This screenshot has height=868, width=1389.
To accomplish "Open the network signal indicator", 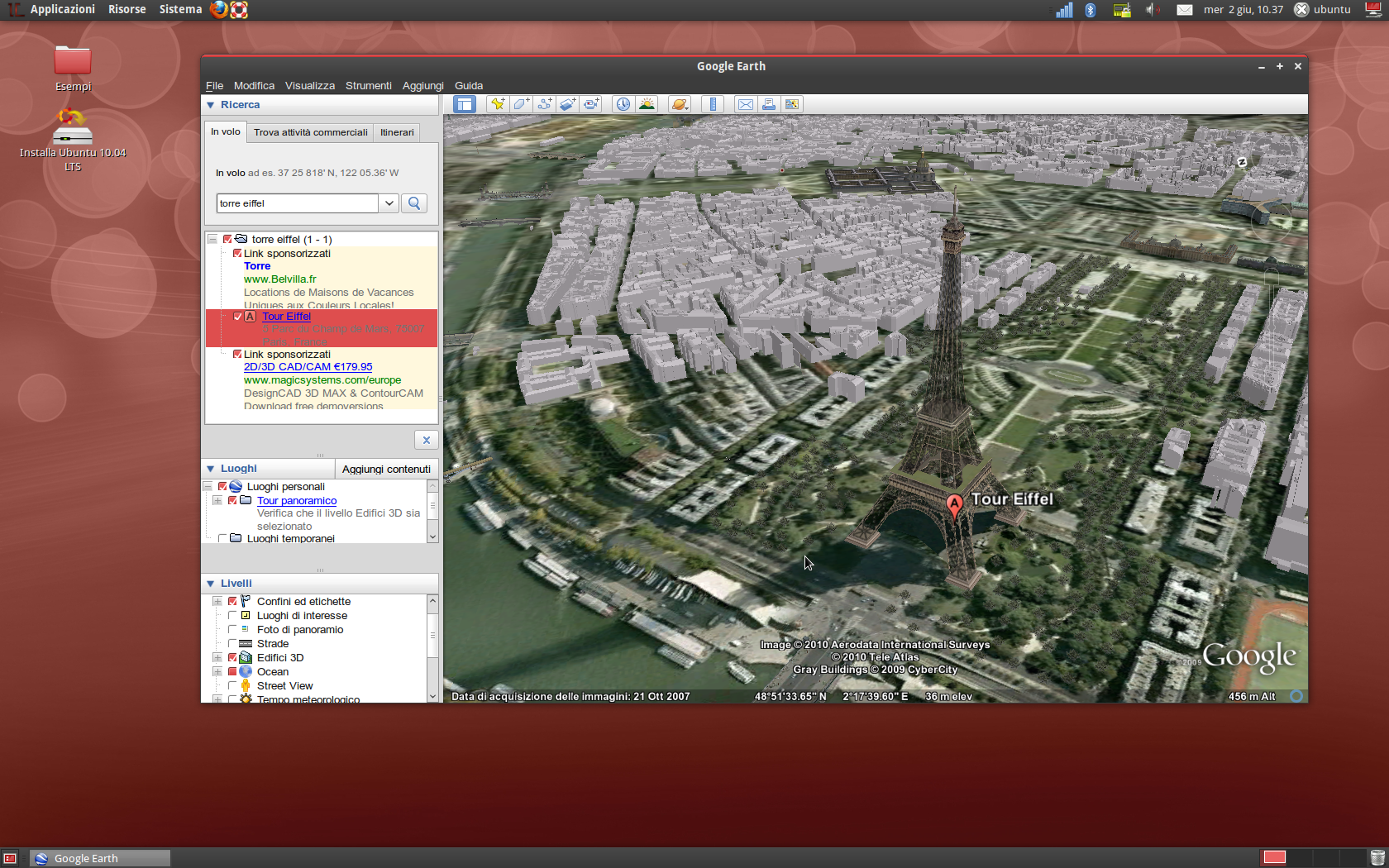I will tap(1064, 9).
